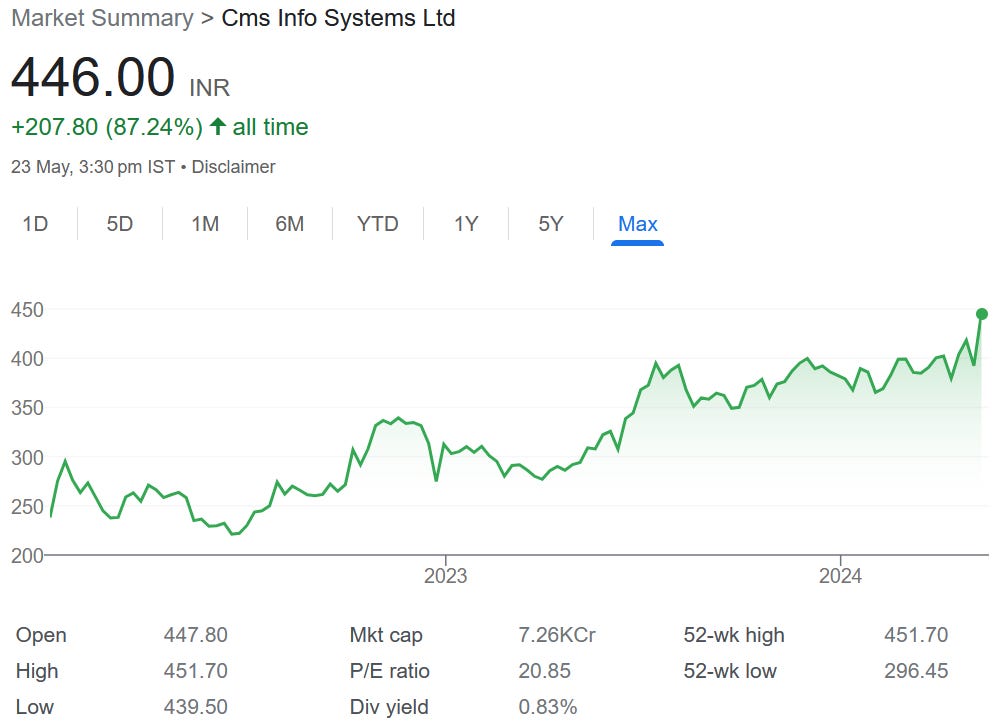Click the latest price point on chart
This screenshot has height=724, width=996.
[x=981, y=314]
